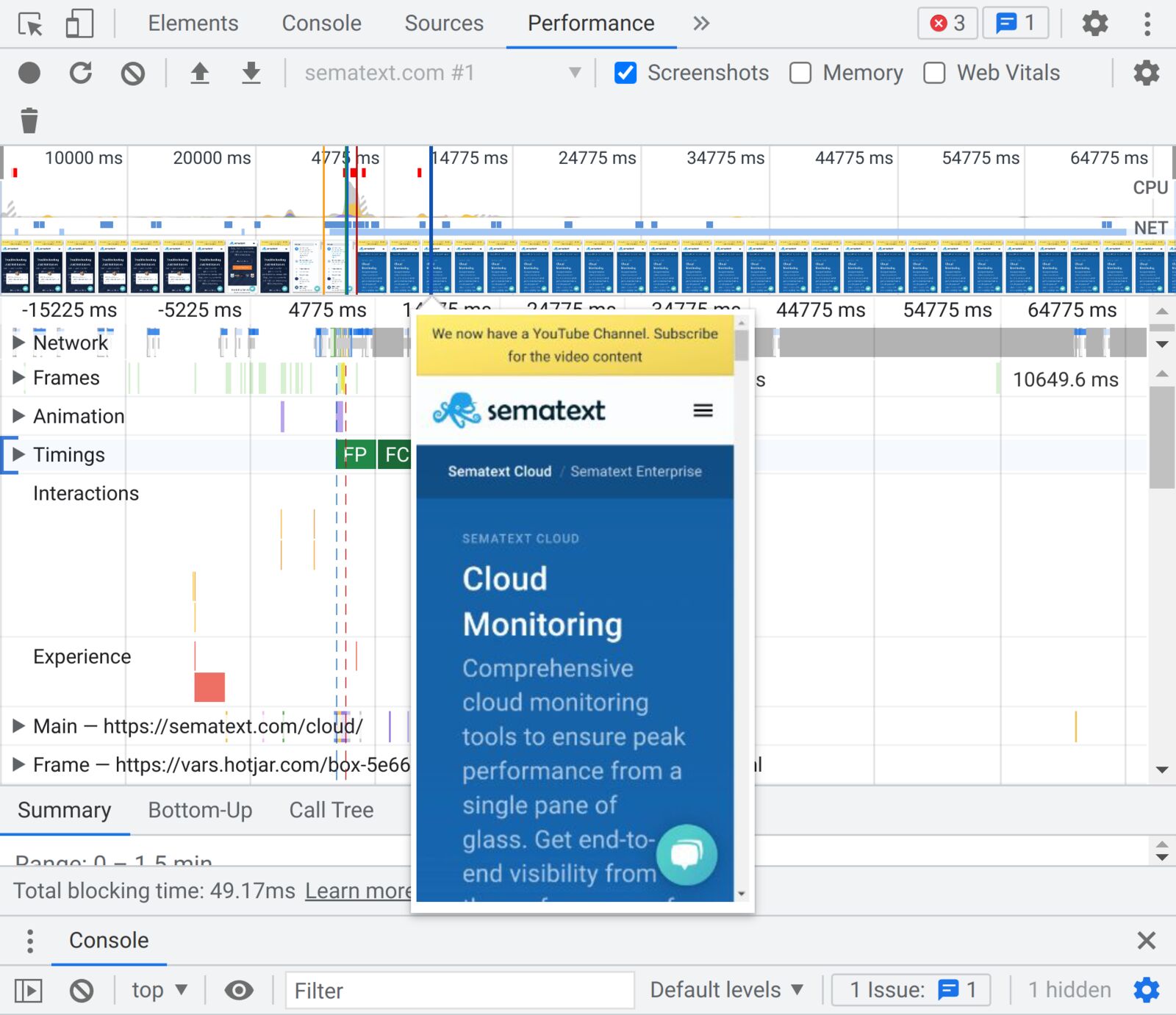Click the 10649.6 ms frame duration

click(1066, 380)
